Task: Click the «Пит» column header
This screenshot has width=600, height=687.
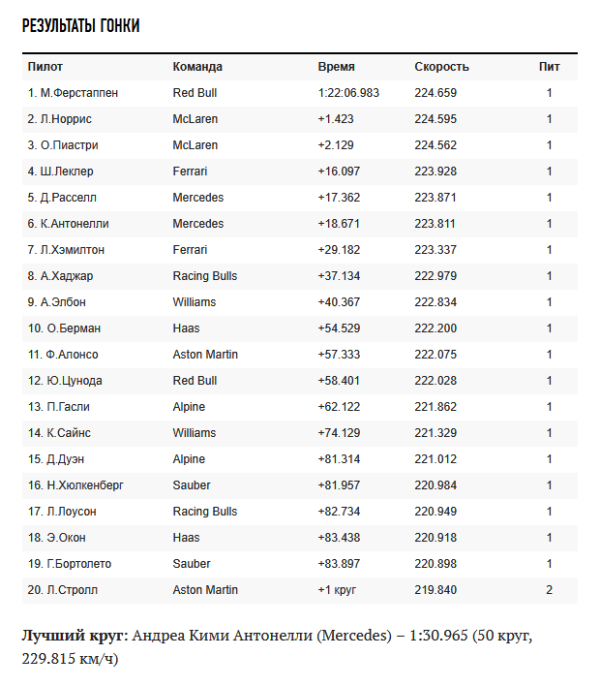Action: click(x=549, y=67)
